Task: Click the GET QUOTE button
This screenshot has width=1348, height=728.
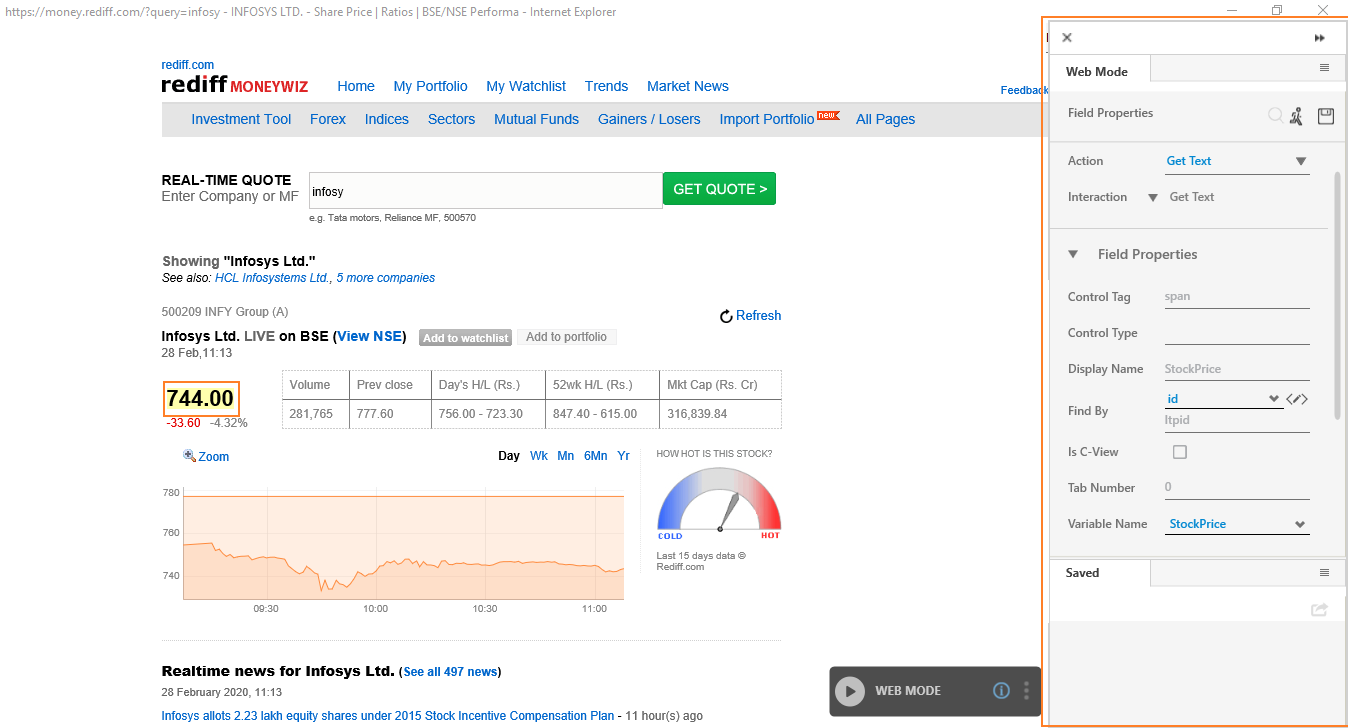Action: click(719, 189)
